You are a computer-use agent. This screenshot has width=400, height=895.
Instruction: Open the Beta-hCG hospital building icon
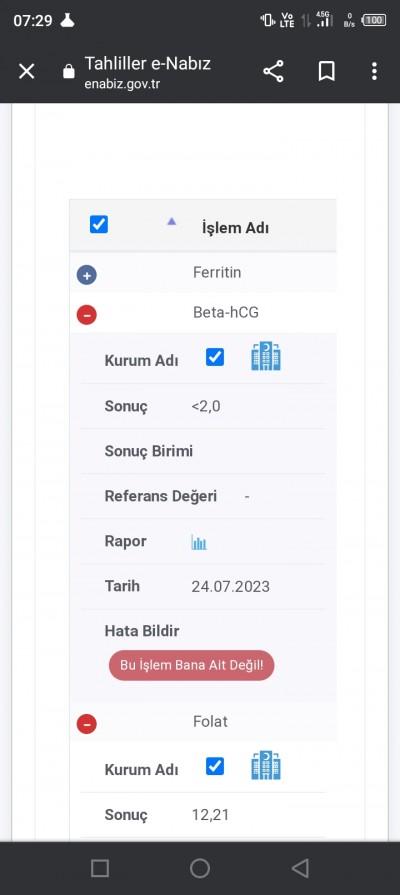(x=266, y=357)
